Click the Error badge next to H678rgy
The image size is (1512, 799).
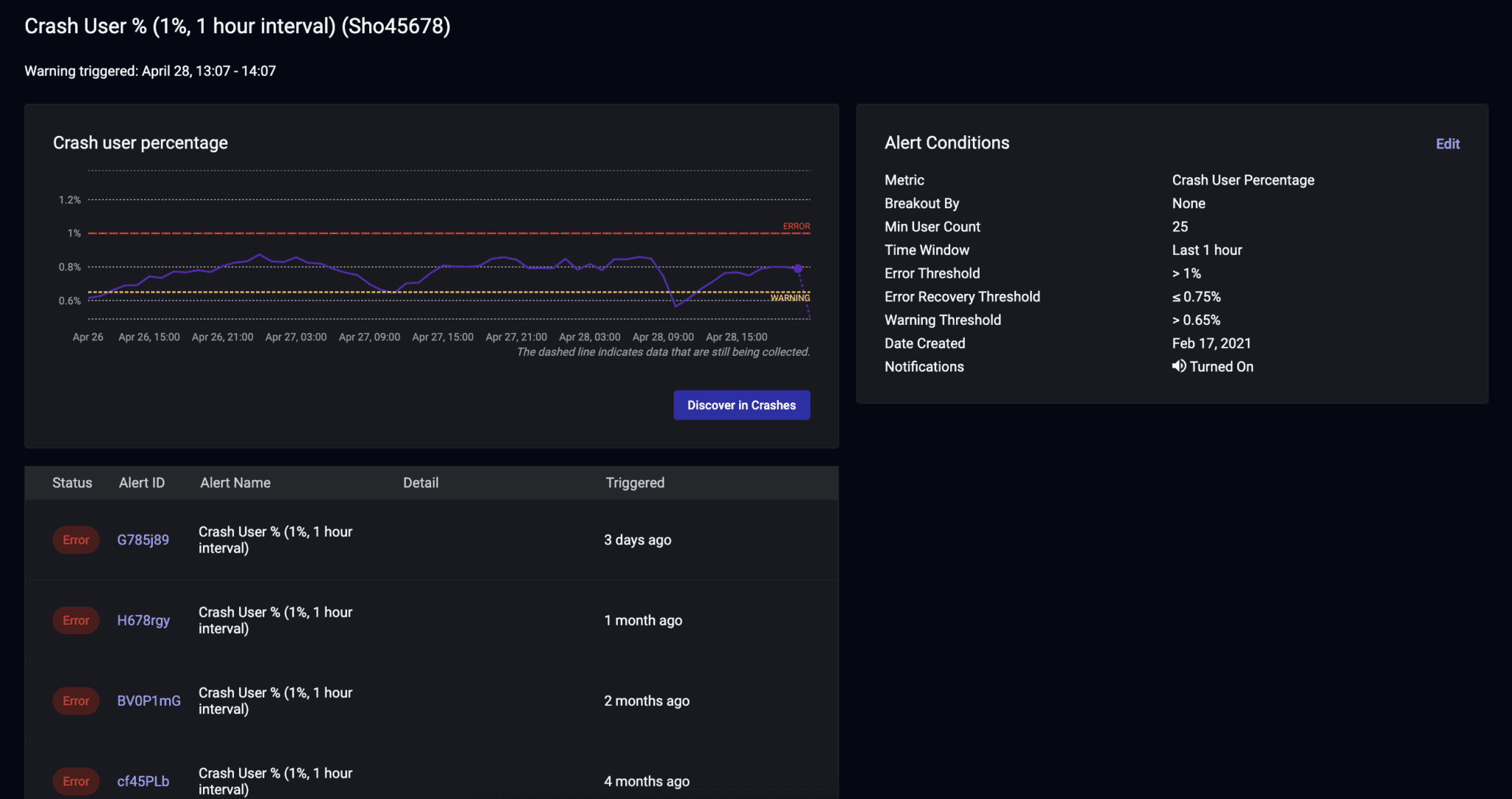pyautogui.click(x=75, y=620)
